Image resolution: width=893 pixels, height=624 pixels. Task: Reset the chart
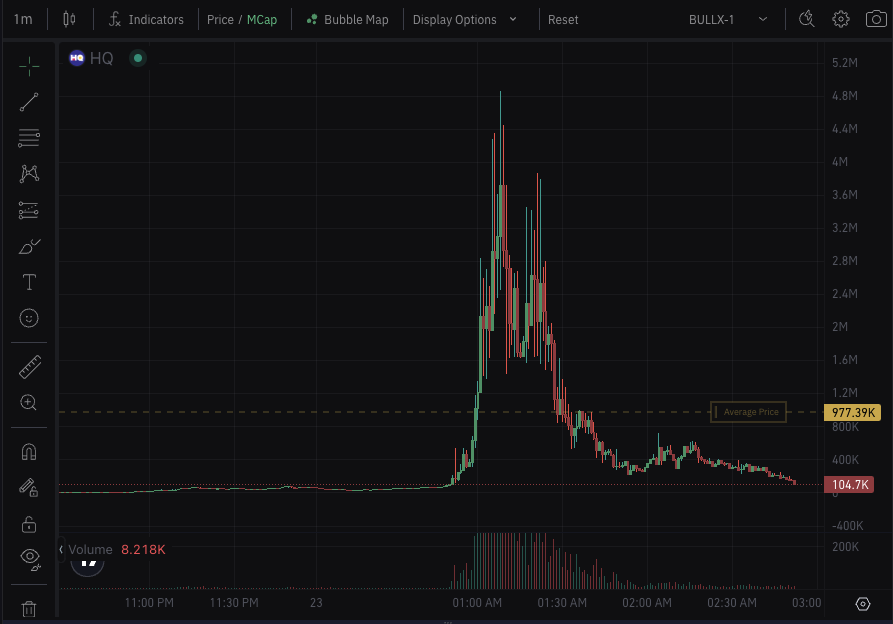pyautogui.click(x=563, y=19)
